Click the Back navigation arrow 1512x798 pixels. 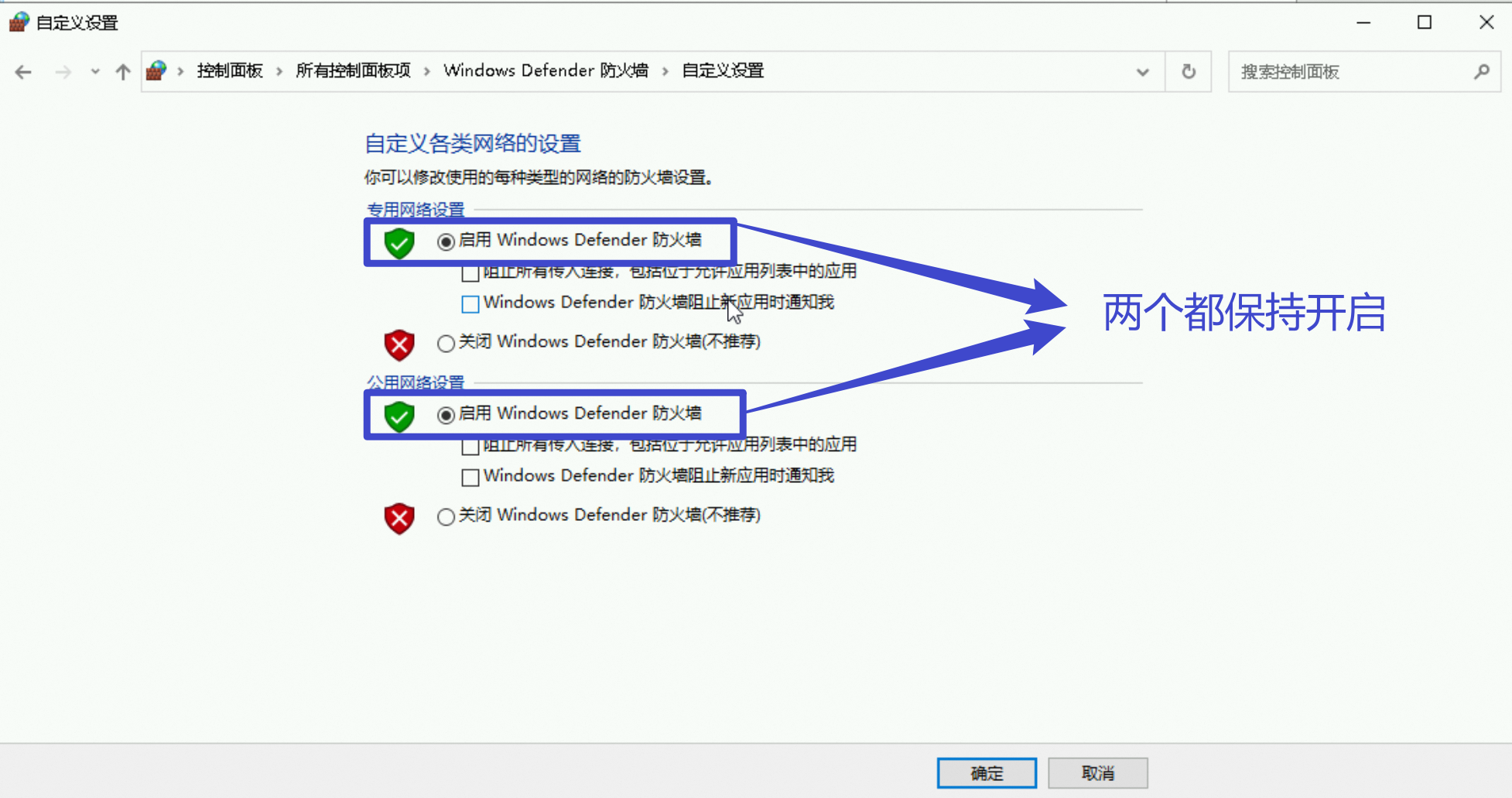(x=23, y=72)
